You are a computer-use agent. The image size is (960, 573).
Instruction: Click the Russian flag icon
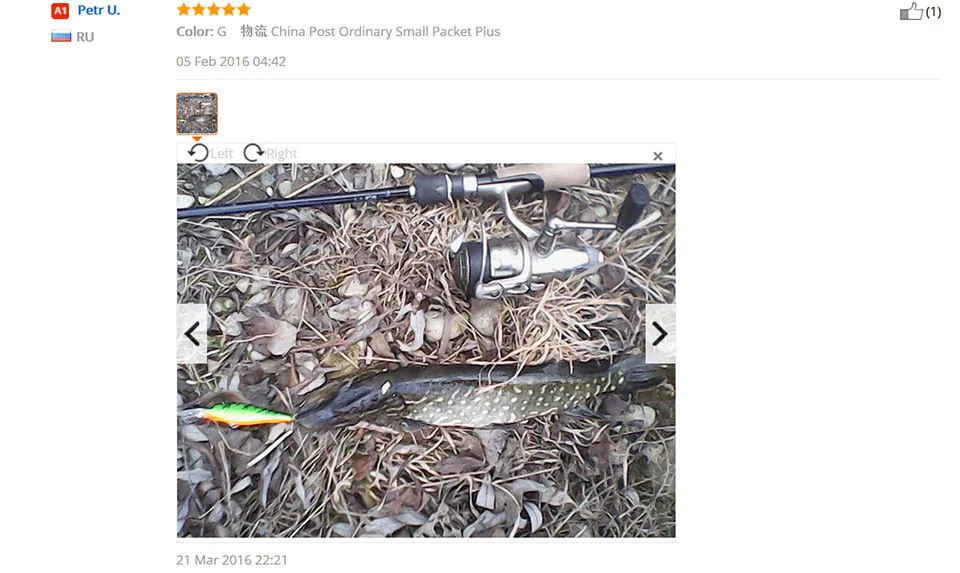coord(61,37)
